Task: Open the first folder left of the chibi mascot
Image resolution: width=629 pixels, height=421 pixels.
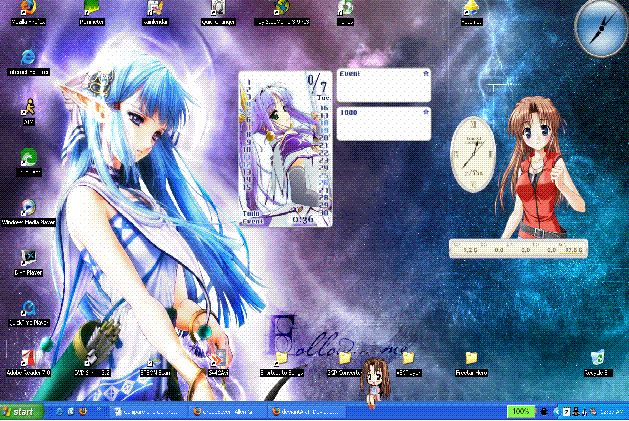Action: tap(282, 362)
